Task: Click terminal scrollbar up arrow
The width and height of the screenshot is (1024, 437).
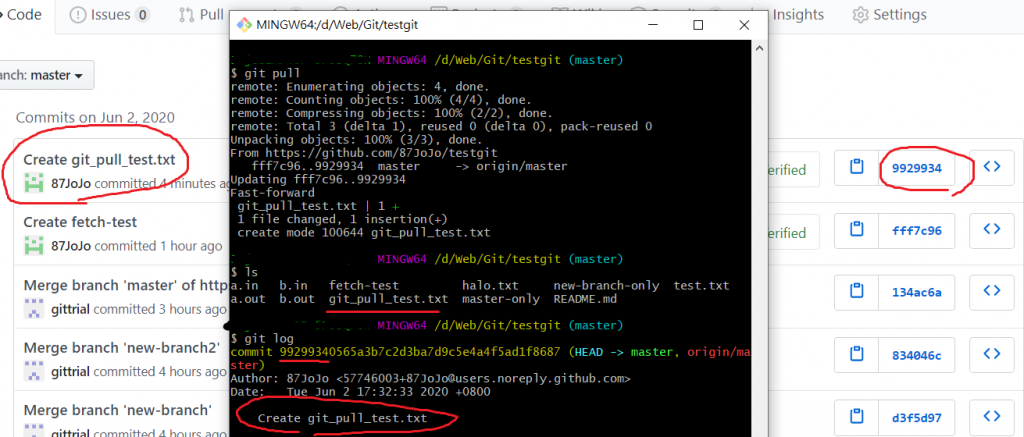Action: tap(758, 49)
